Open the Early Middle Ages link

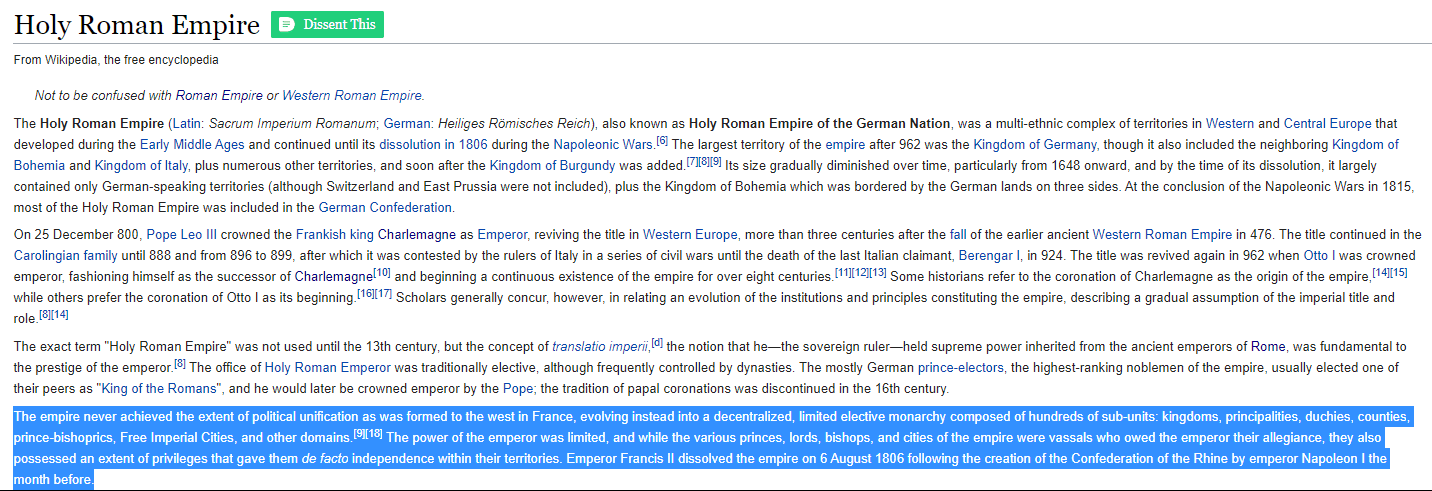point(192,144)
